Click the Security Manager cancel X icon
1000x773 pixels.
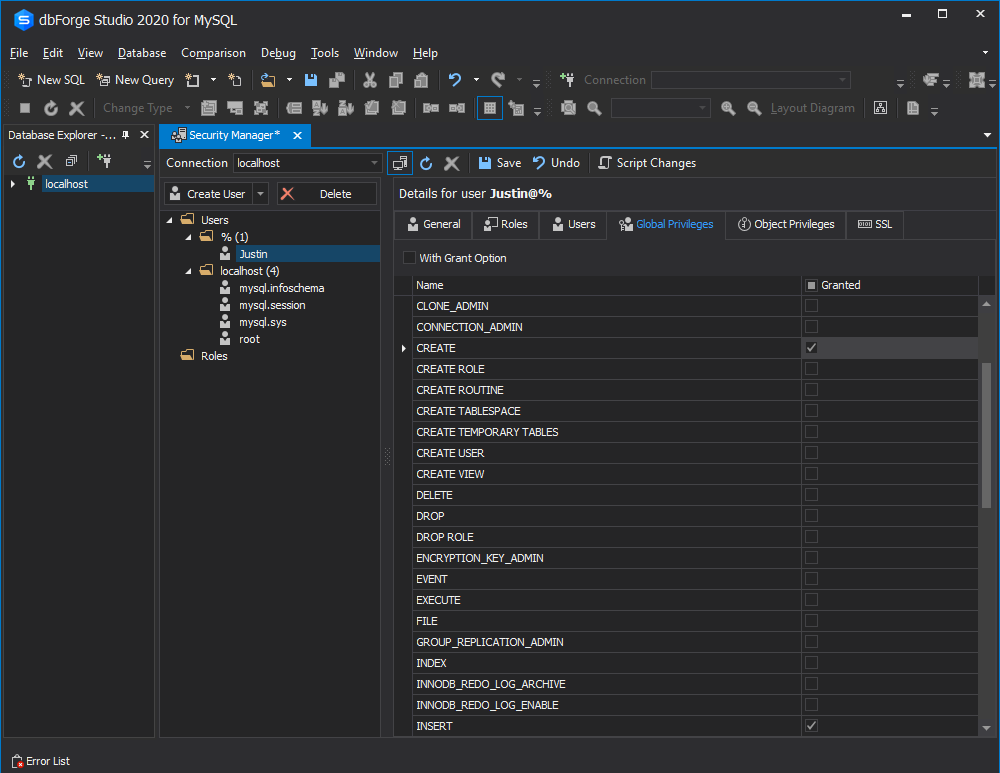(x=452, y=163)
